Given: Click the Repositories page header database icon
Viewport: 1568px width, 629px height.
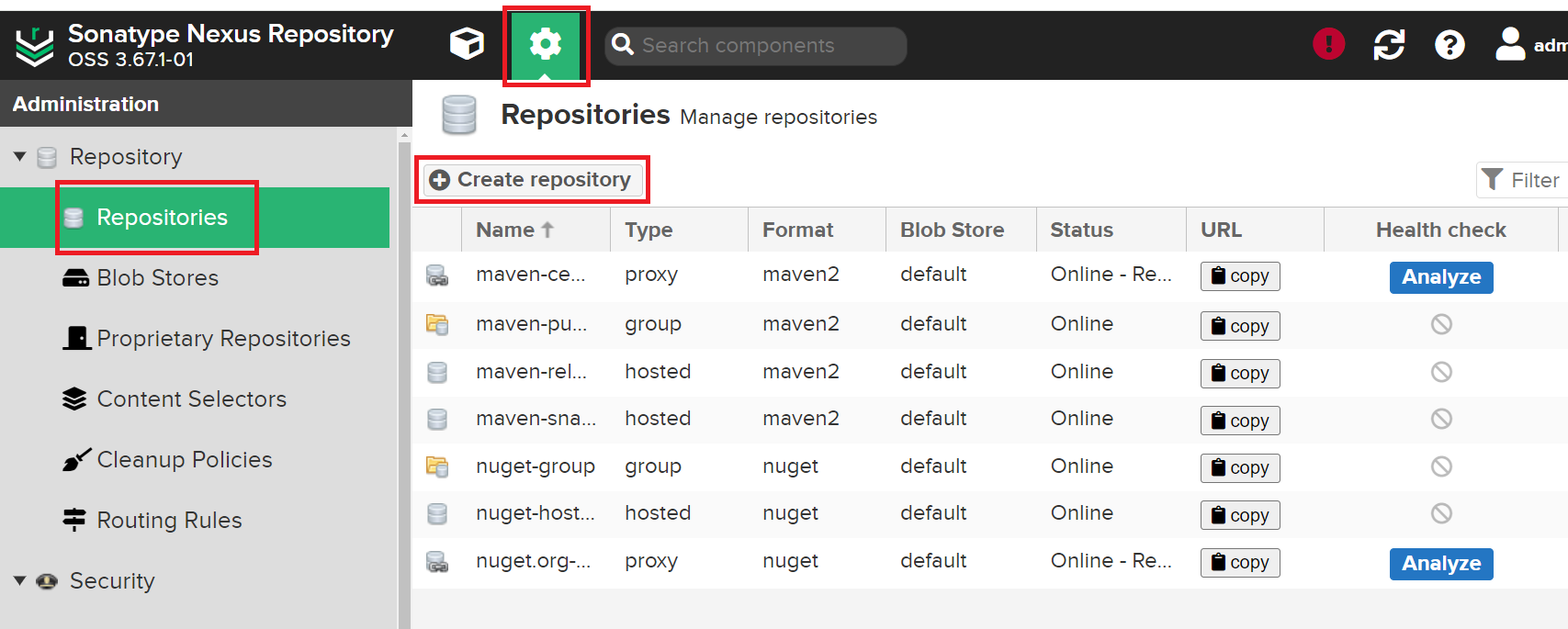Looking at the screenshot, I should click(459, 116).
